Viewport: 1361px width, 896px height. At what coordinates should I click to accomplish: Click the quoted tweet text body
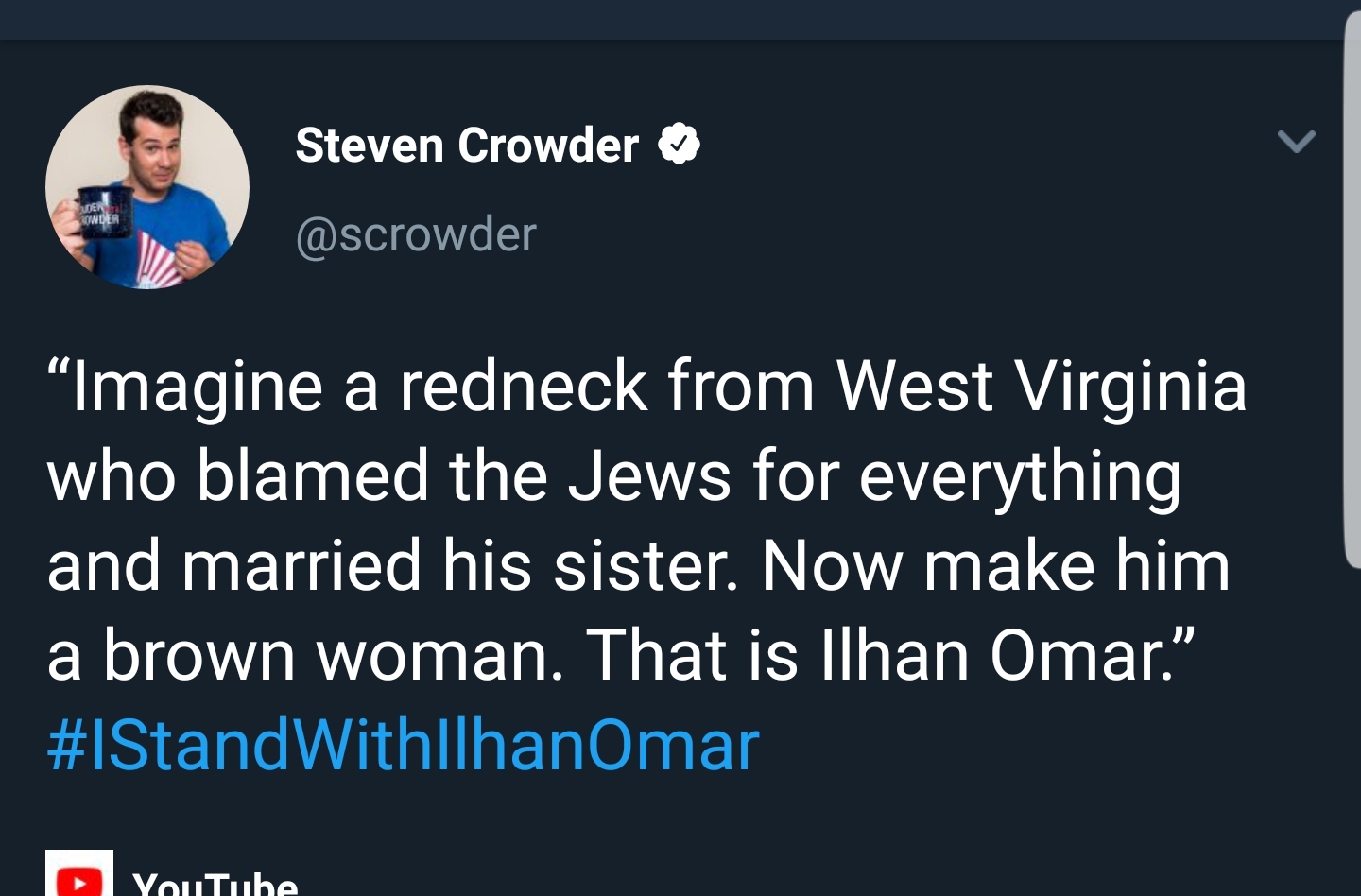point(647,520)
